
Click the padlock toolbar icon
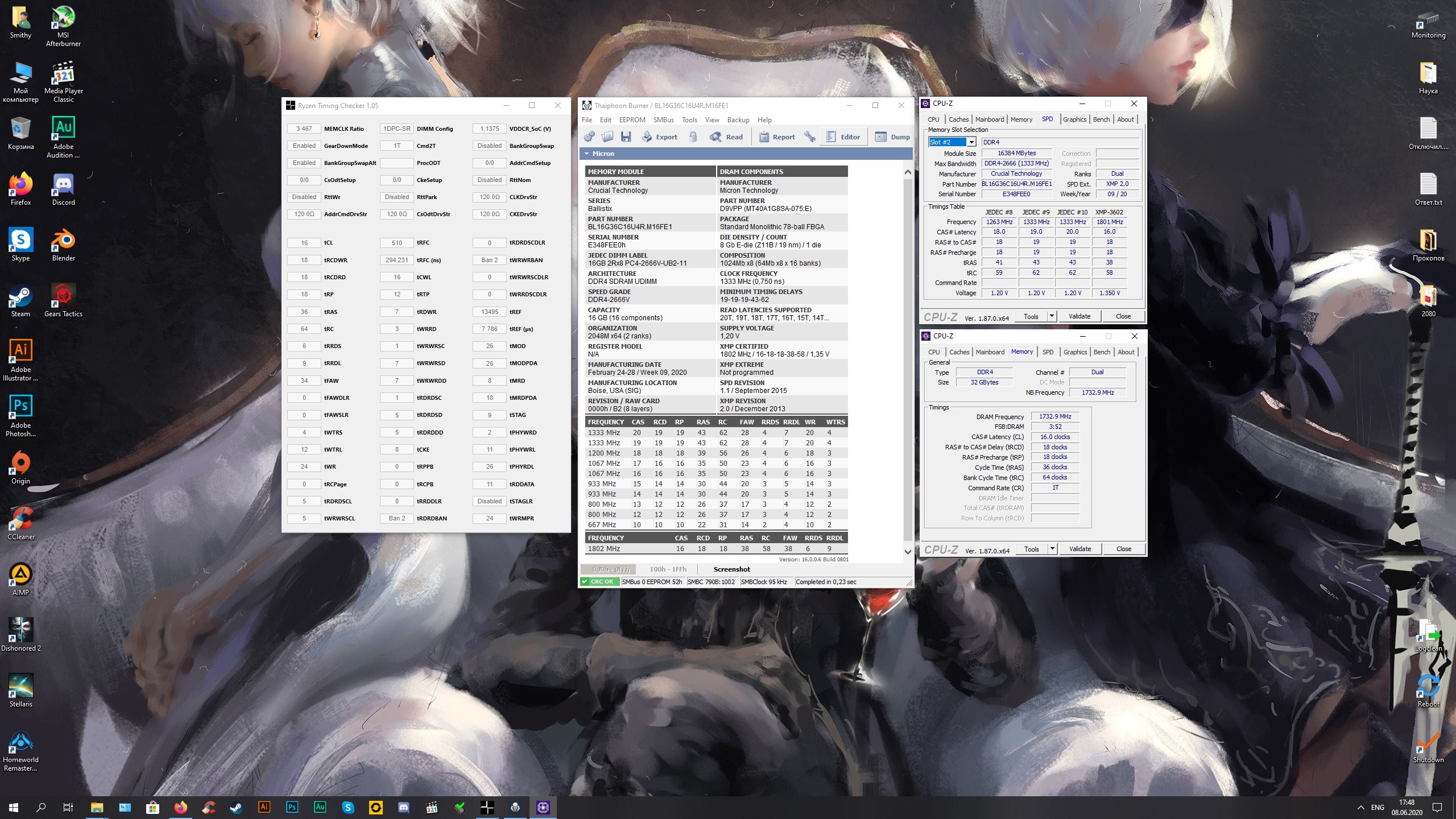coord(693,136)
